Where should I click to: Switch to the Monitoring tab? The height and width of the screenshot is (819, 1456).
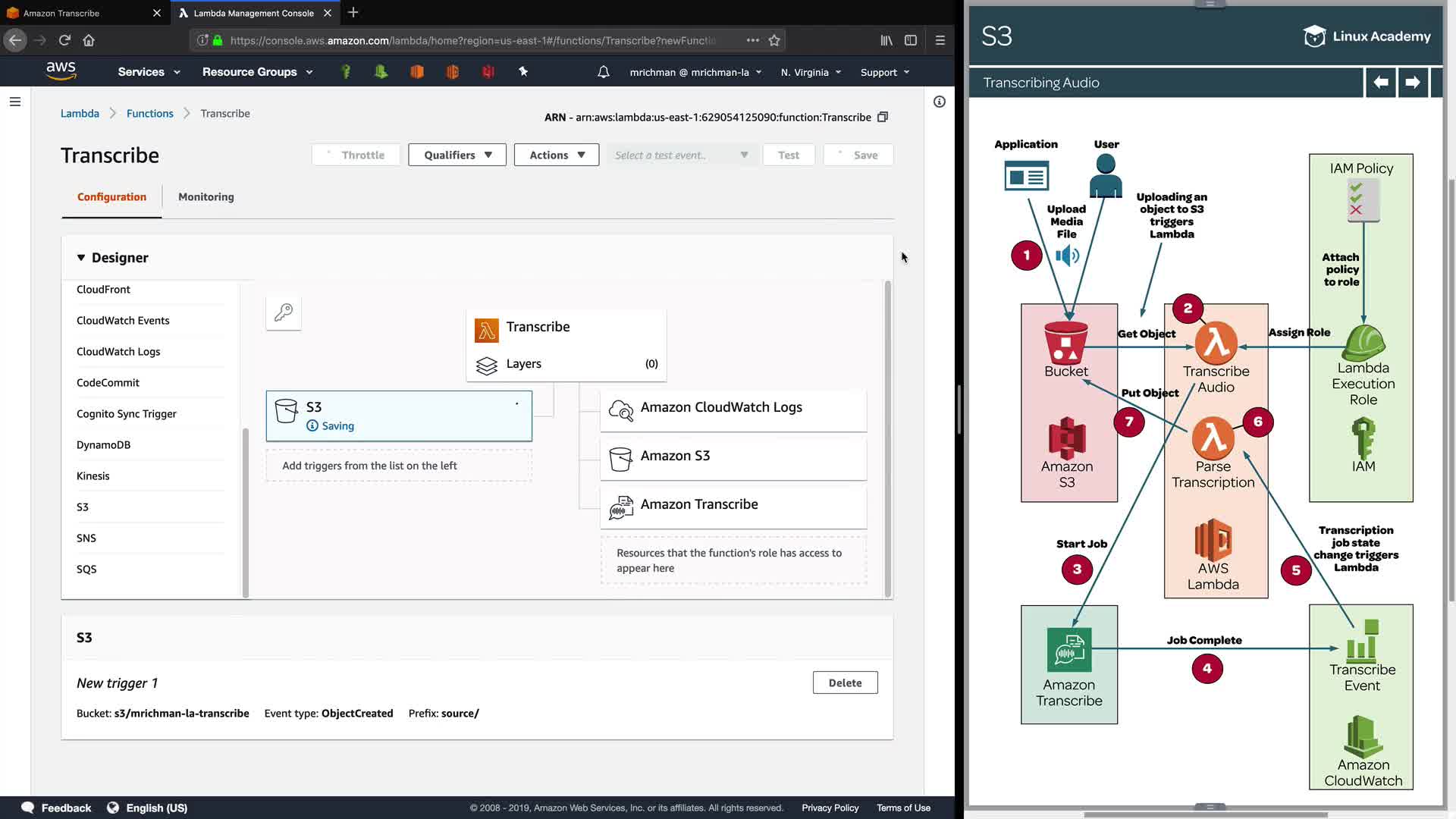coord(206,196)
